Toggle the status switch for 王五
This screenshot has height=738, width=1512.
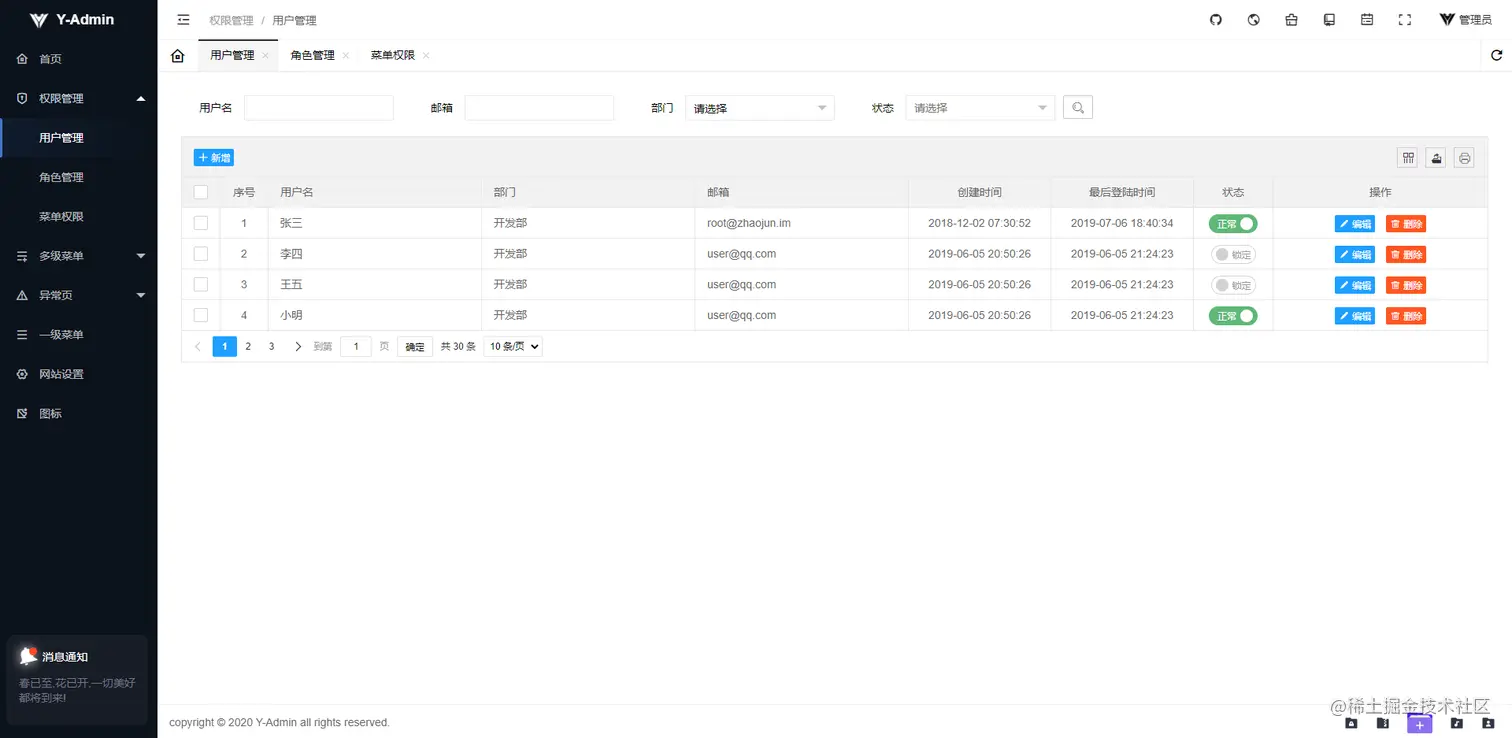1233,286
